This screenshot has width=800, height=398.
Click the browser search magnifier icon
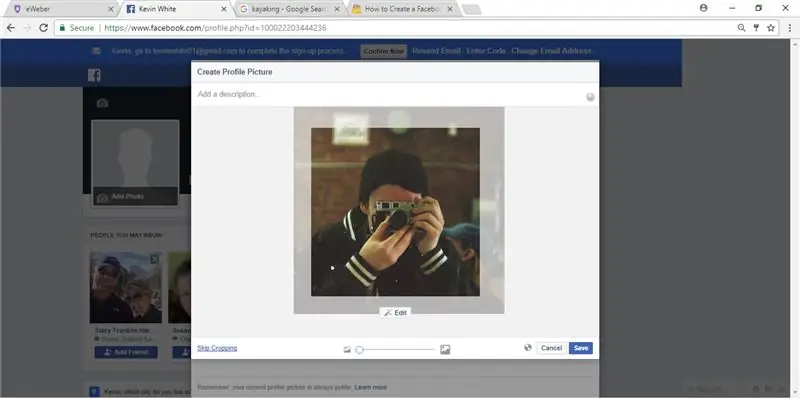[x=741, y=28]
